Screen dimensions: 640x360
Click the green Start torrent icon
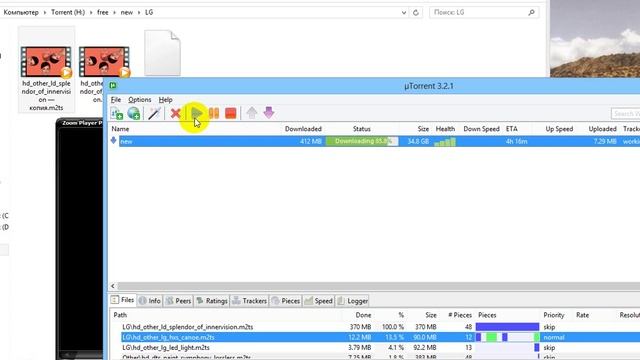[196, 113]
